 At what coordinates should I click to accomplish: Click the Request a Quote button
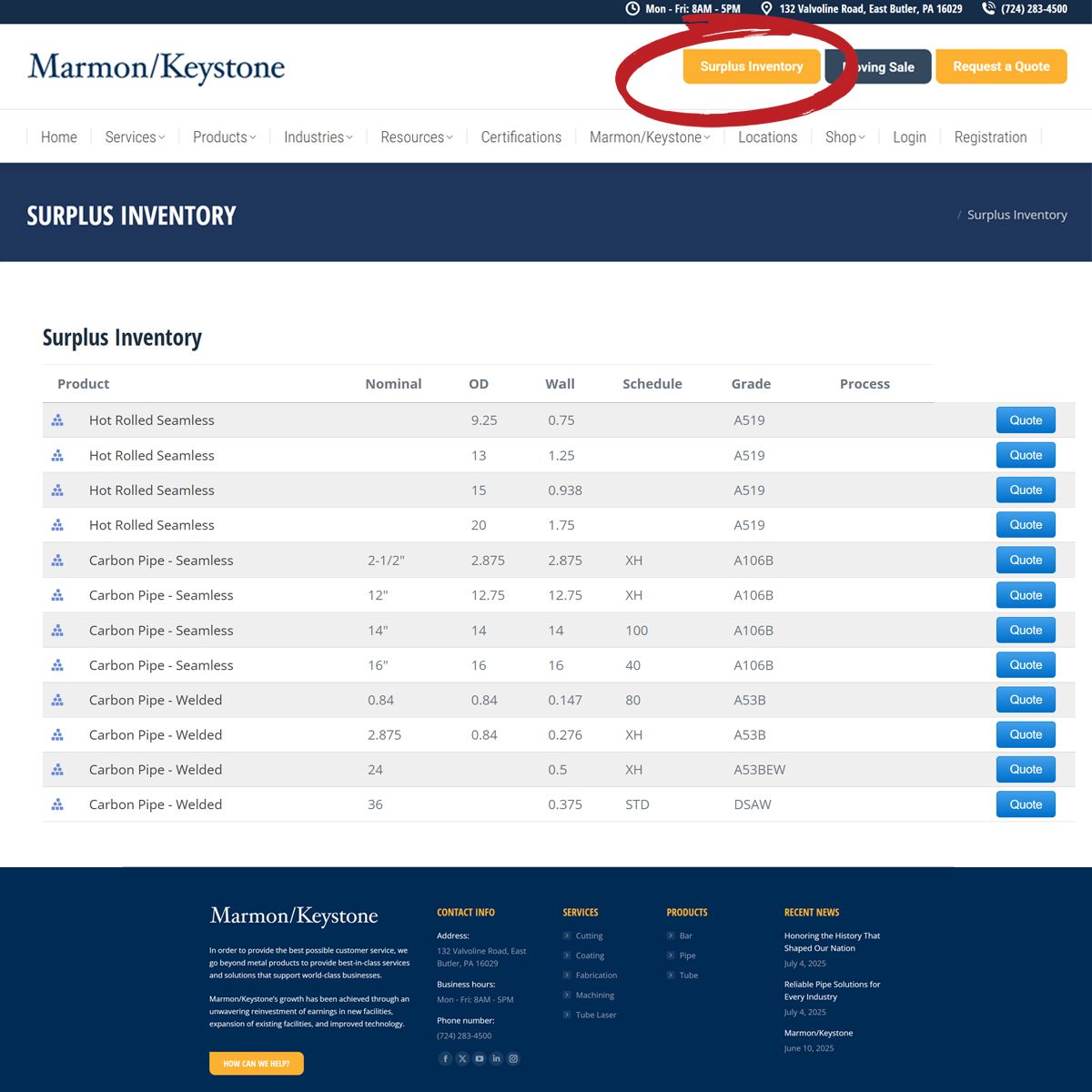(x=1001, y=66)
